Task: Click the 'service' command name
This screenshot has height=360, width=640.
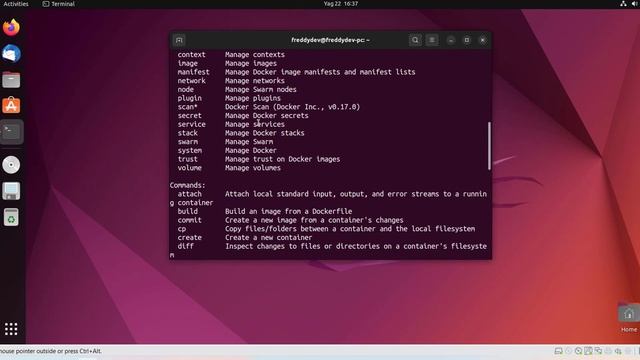Action: (x=191, y=124)
